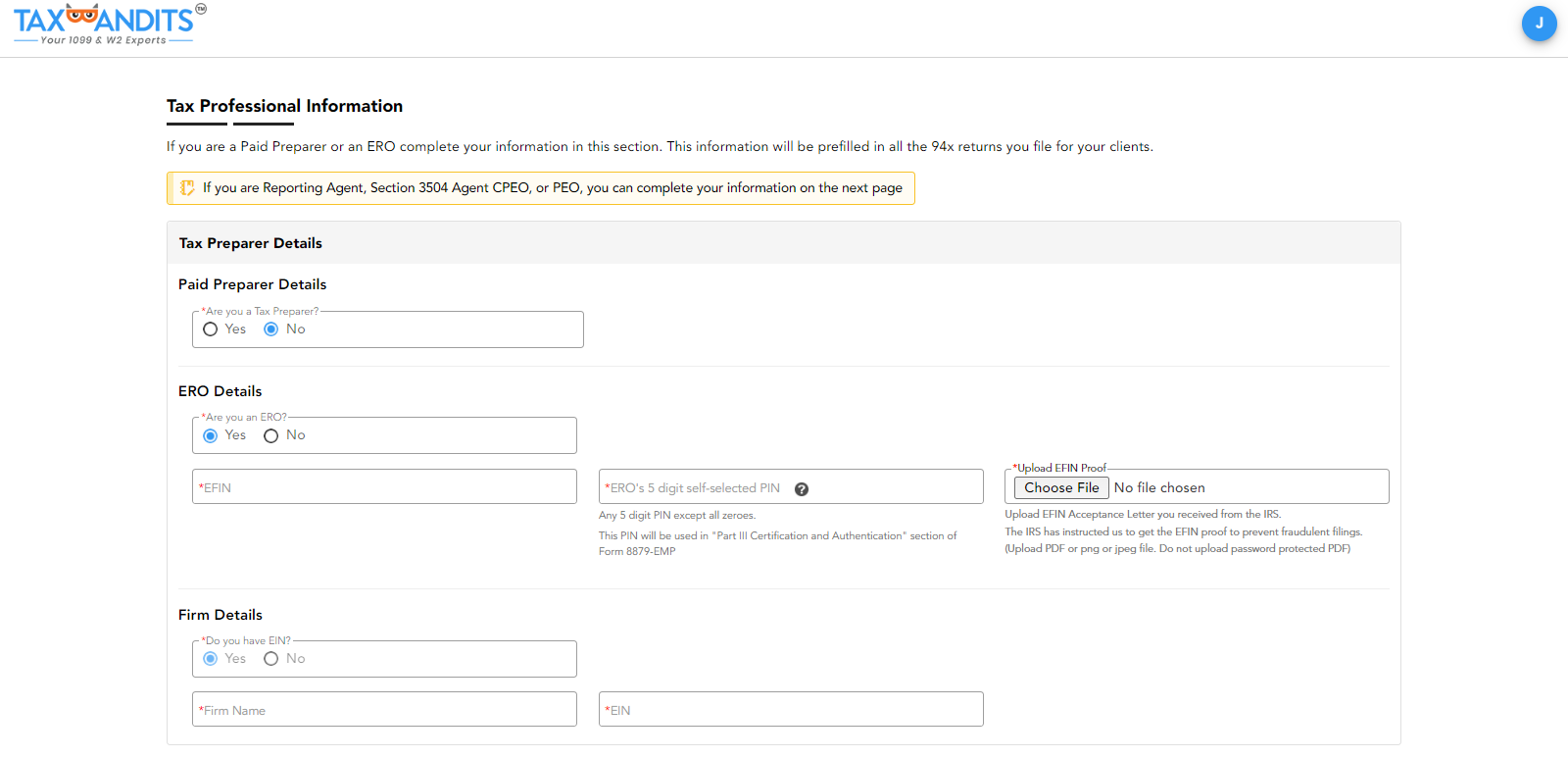Click the TaxBandits logo

pos(110,25)
